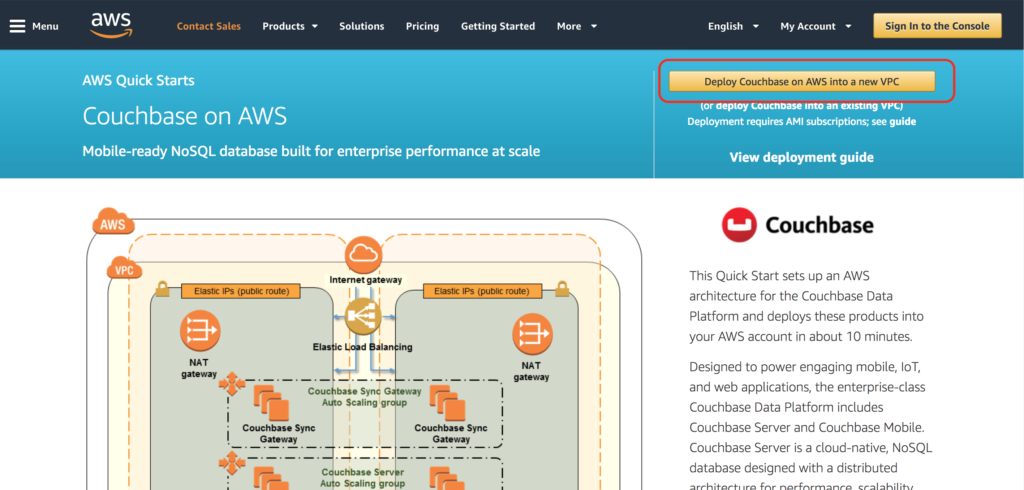Viewport: 1024px width, 490px height.
Task: Click View deployment guide link
Action: click(801, 157)
